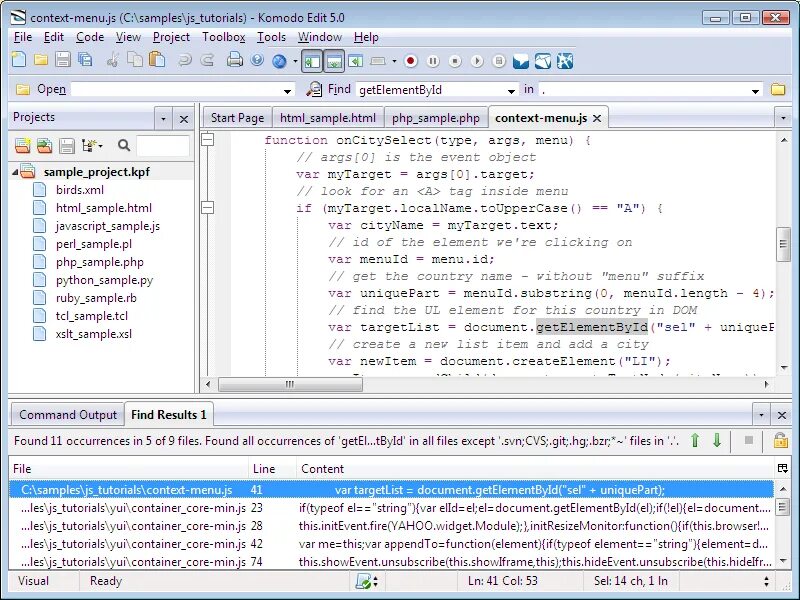Click the blue chart-like toolbar icon
The width and height of the screenshot is (800, 600).
point(543,61)
